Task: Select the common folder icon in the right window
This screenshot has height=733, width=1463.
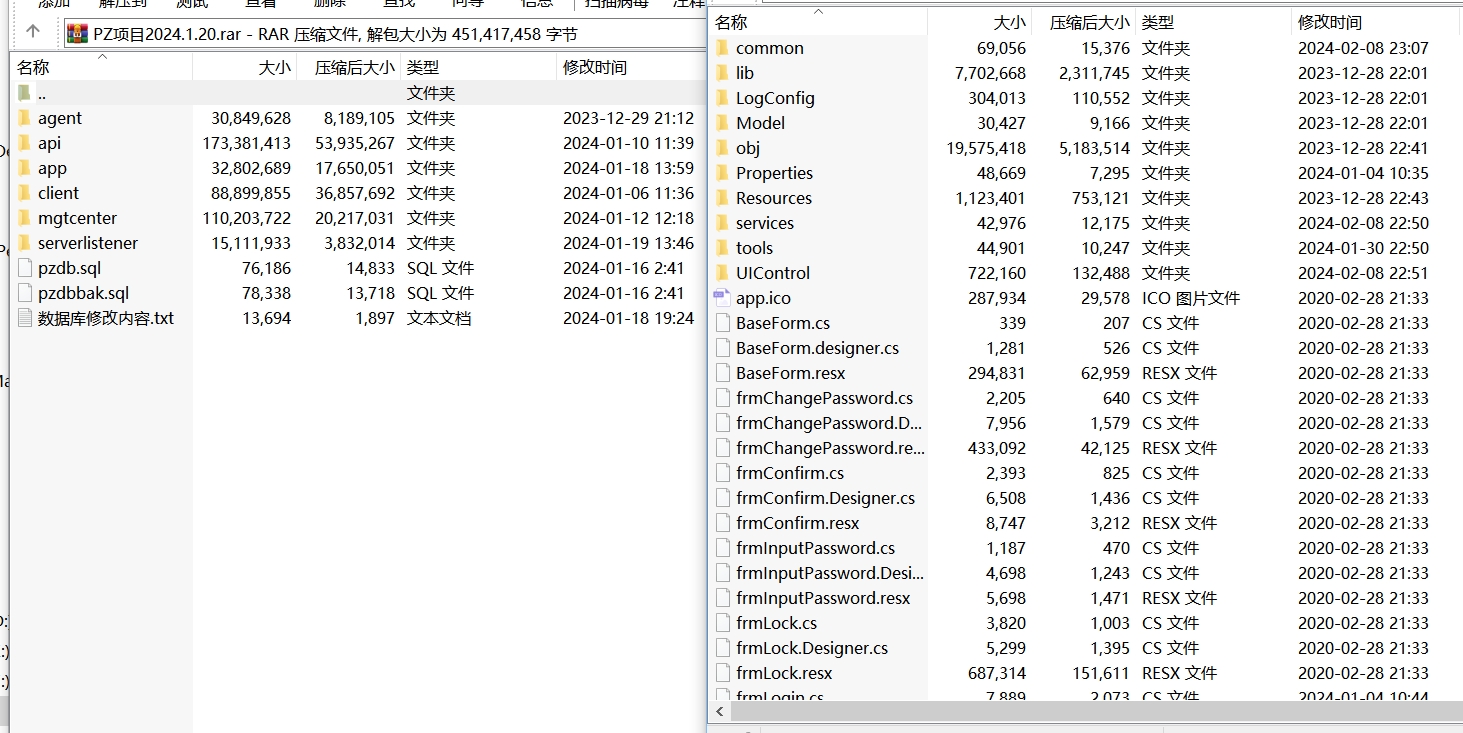Action: click(723, 48)
